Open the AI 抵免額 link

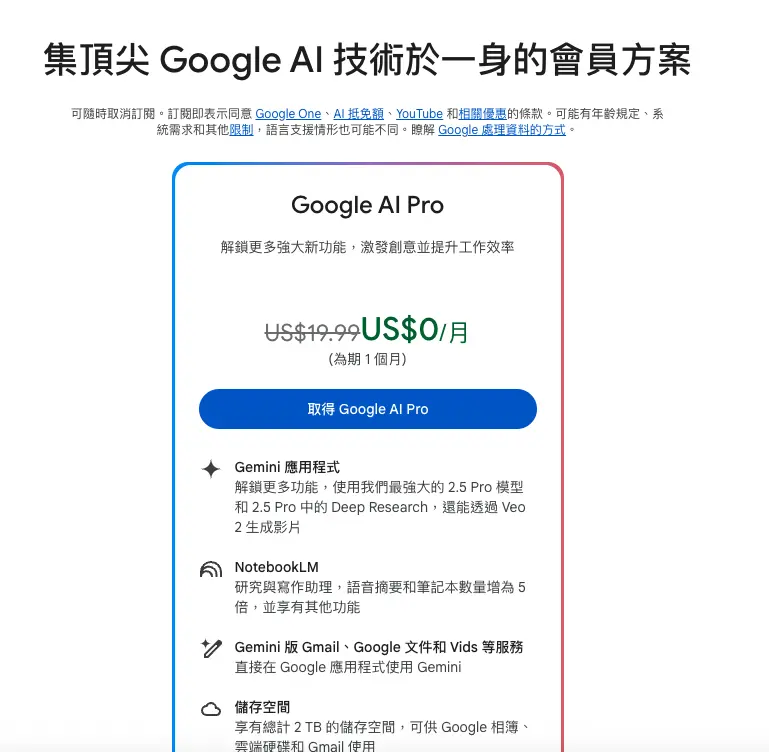click(359, 114)
